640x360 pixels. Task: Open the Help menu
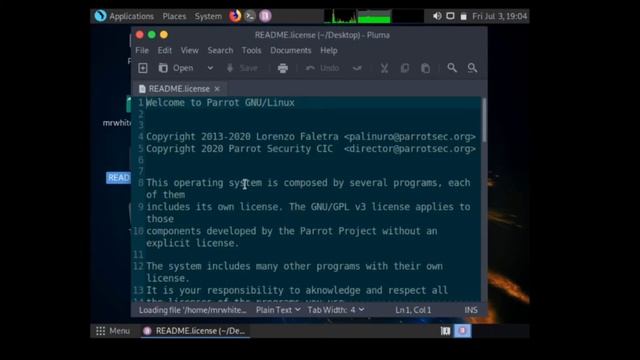(329, 51)
